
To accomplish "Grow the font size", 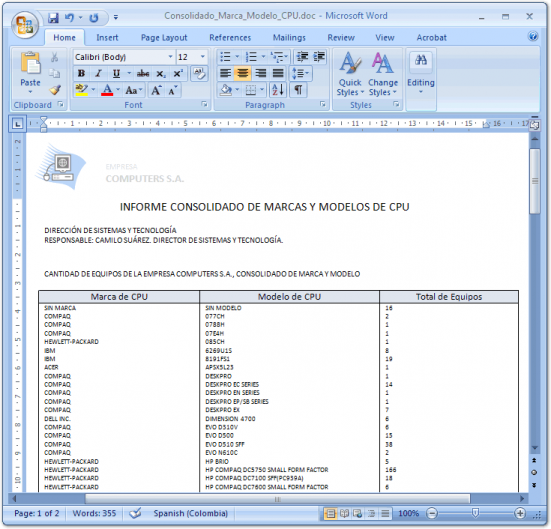I will point(156,90).
